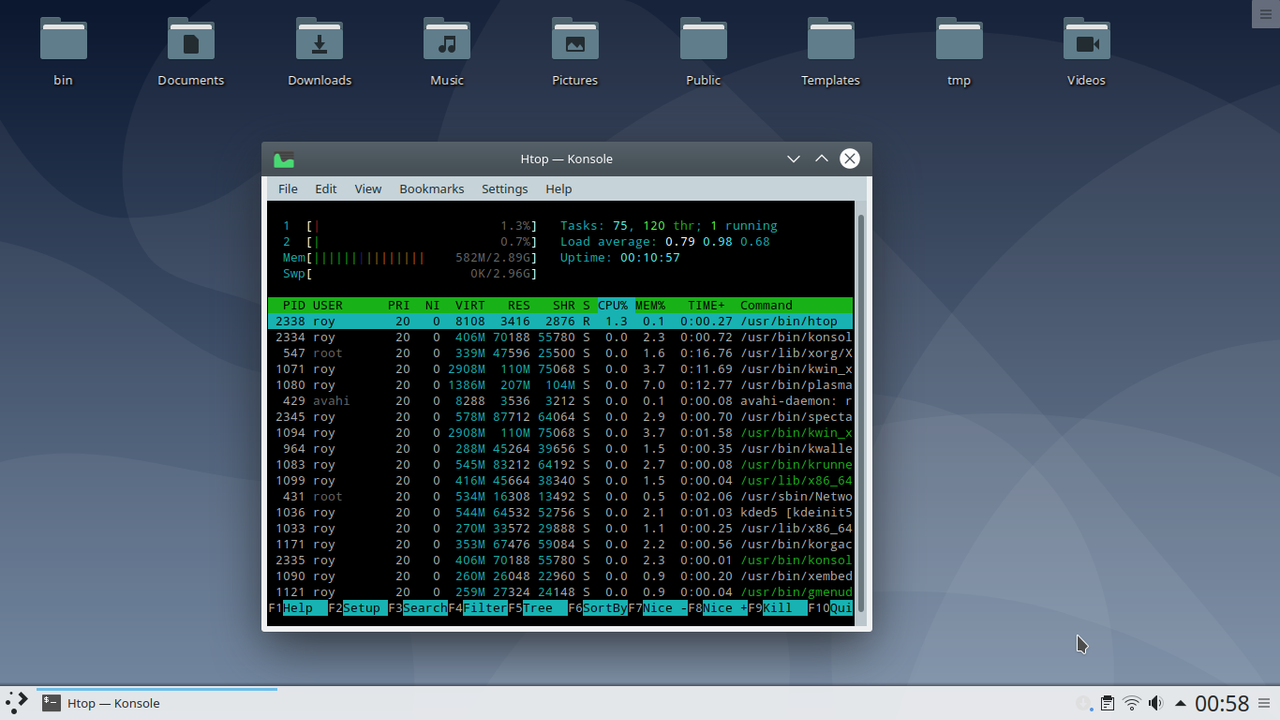Screen dimensions: 1280x720
Task: Select the /usr/bin/krunne process row
Action: click(x=560, y=465)
